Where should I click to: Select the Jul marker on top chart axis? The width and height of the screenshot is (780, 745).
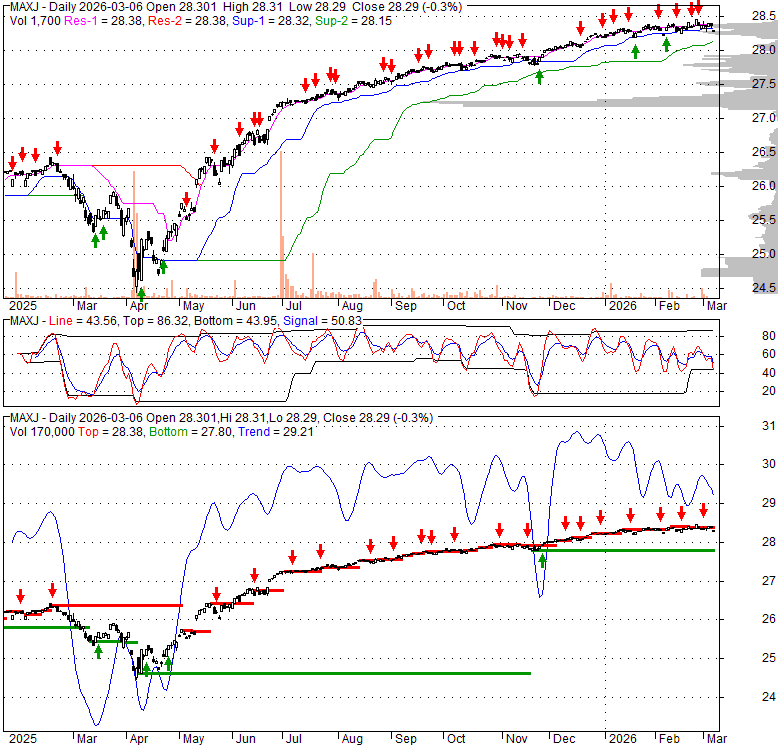295,304
